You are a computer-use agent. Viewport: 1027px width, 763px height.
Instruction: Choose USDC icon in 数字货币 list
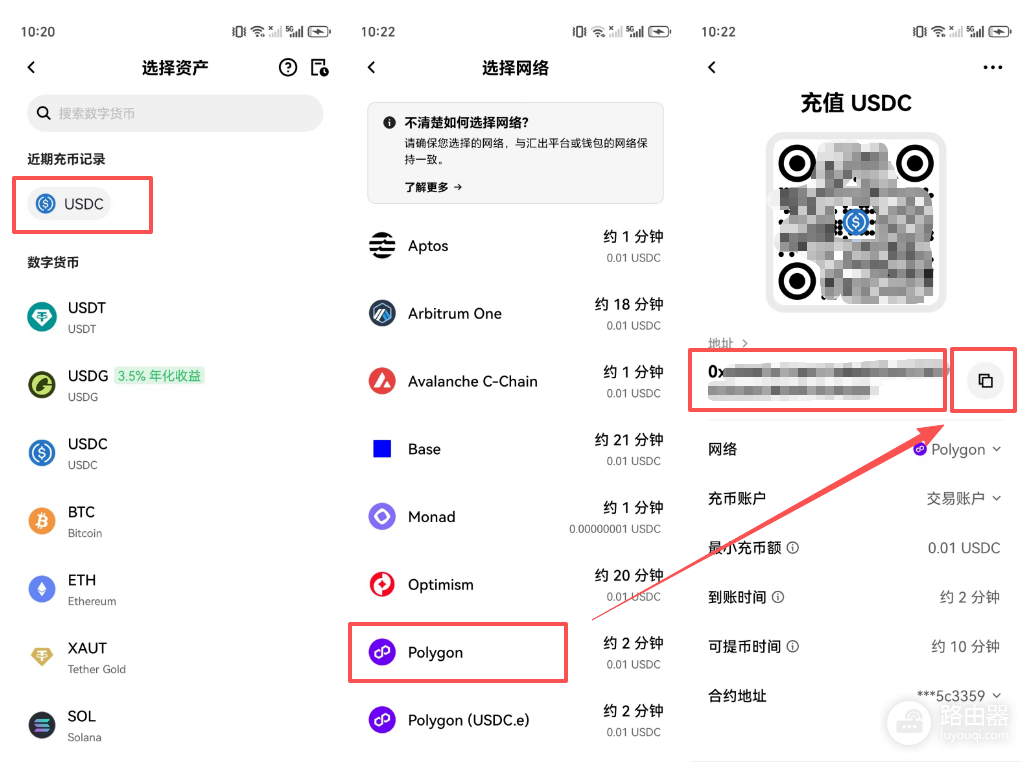point(42,453)
